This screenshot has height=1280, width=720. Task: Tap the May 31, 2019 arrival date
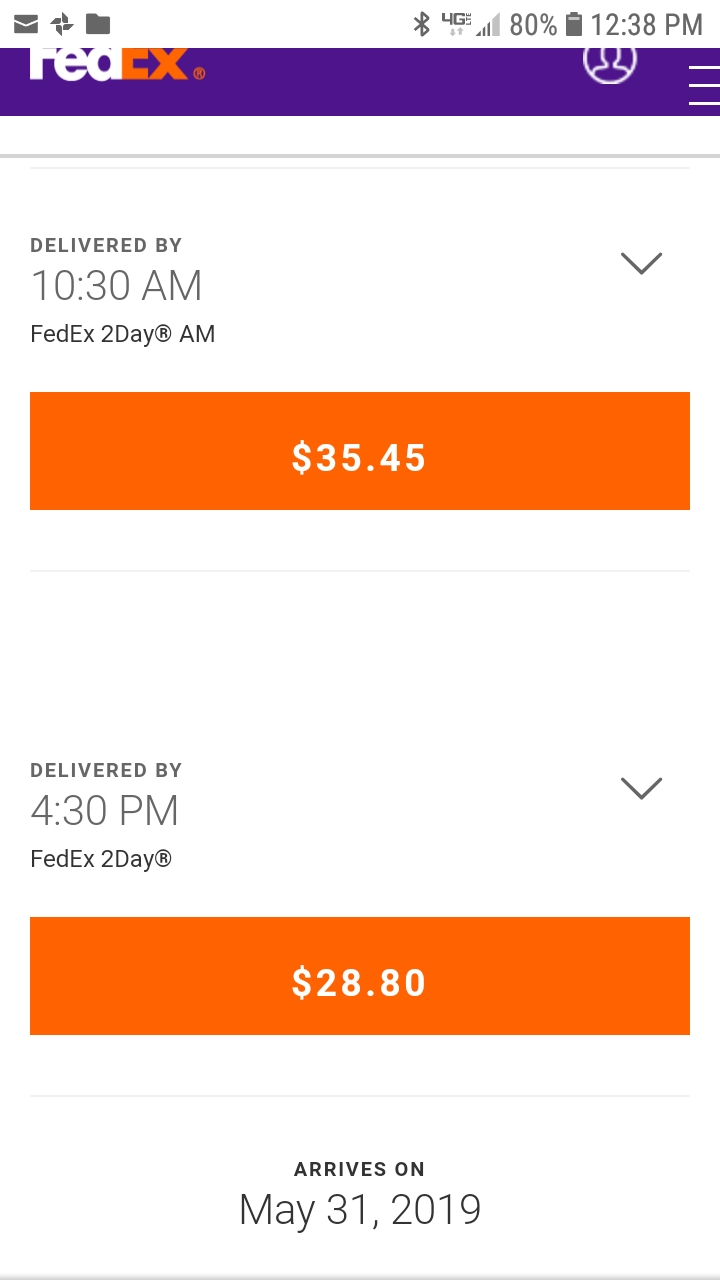pyautogui.click(x=360, y=1210)
